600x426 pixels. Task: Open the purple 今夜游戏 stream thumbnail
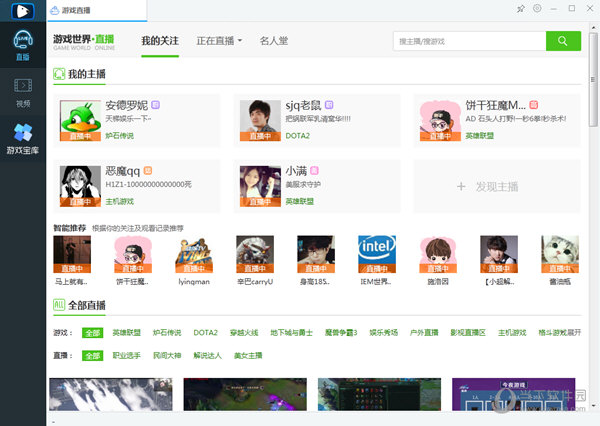[x=514, y=394]
